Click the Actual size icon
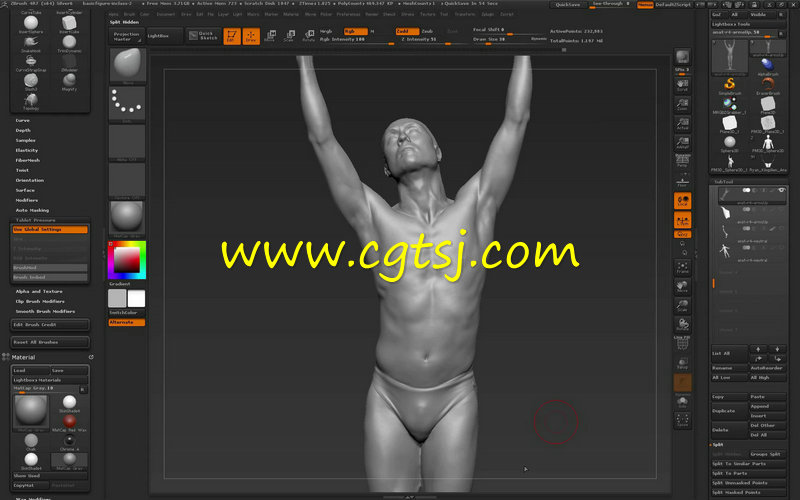Screen dimensions: 800x500 pyautogui.click(x=682, y=123)
